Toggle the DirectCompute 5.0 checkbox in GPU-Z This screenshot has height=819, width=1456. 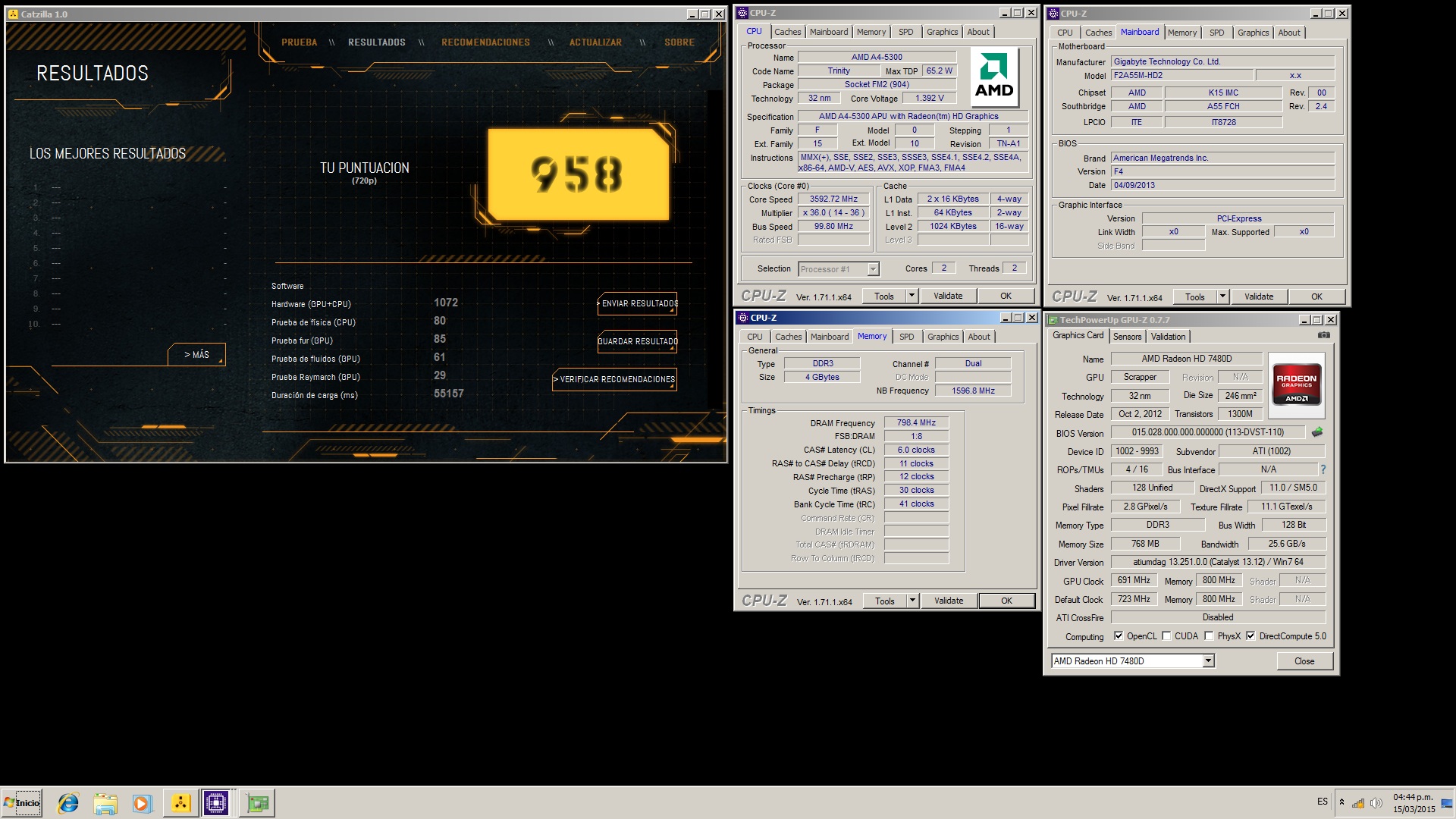click(1251, 636)
